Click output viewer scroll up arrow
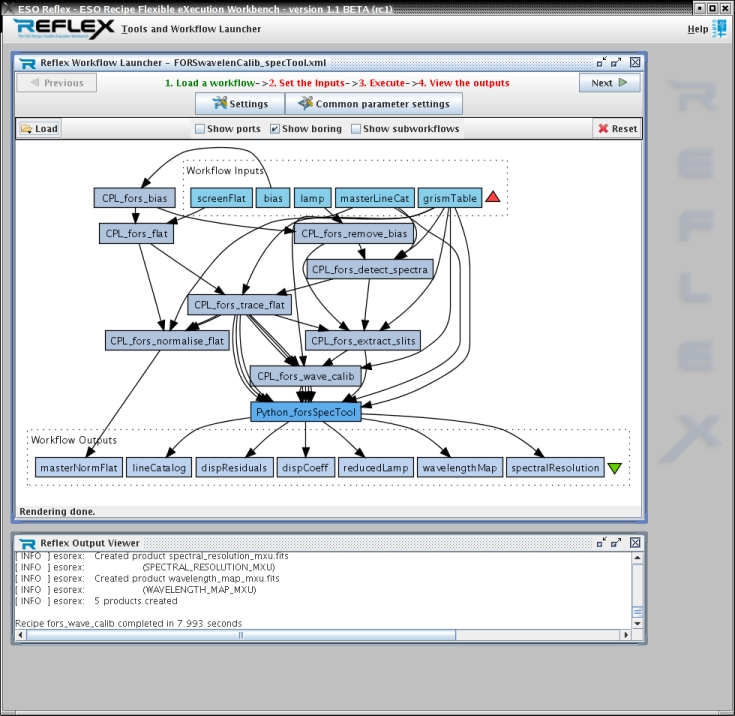 click(637, 558)
